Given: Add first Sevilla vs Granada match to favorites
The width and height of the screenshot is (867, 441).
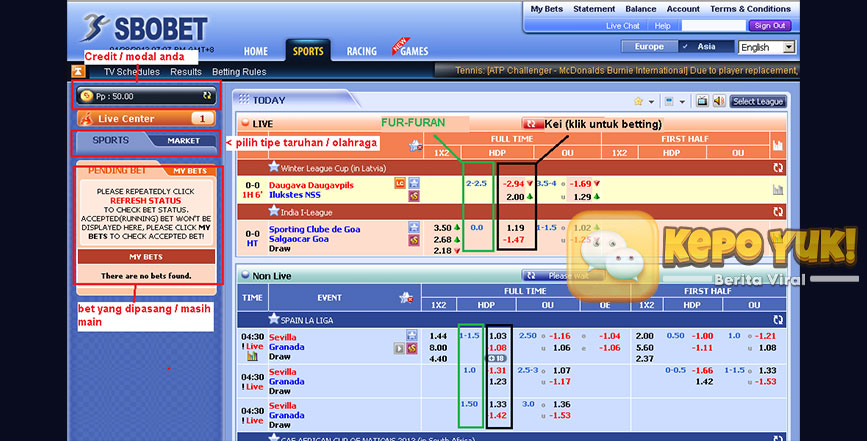Looking at the screenshot, I should [x=412, y=335].
